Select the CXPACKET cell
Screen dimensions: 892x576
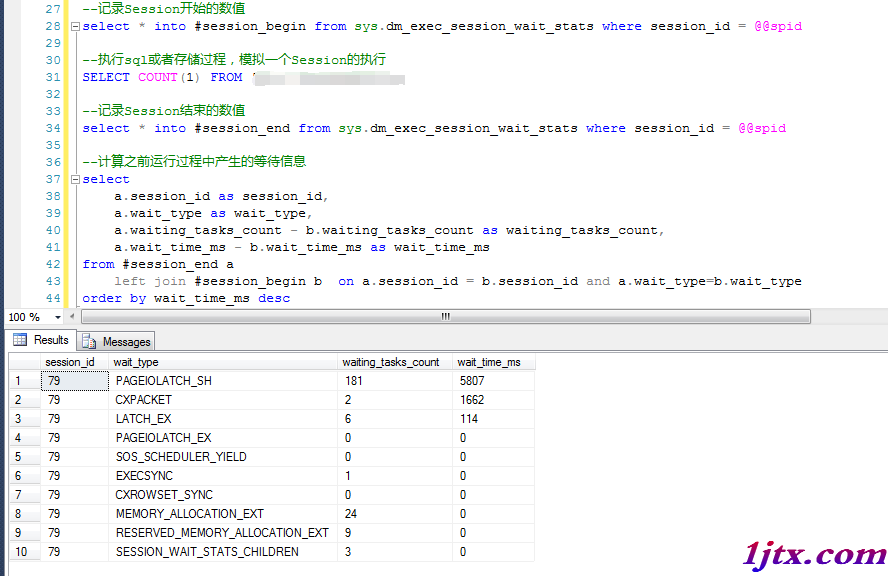[x=223, y=400]
